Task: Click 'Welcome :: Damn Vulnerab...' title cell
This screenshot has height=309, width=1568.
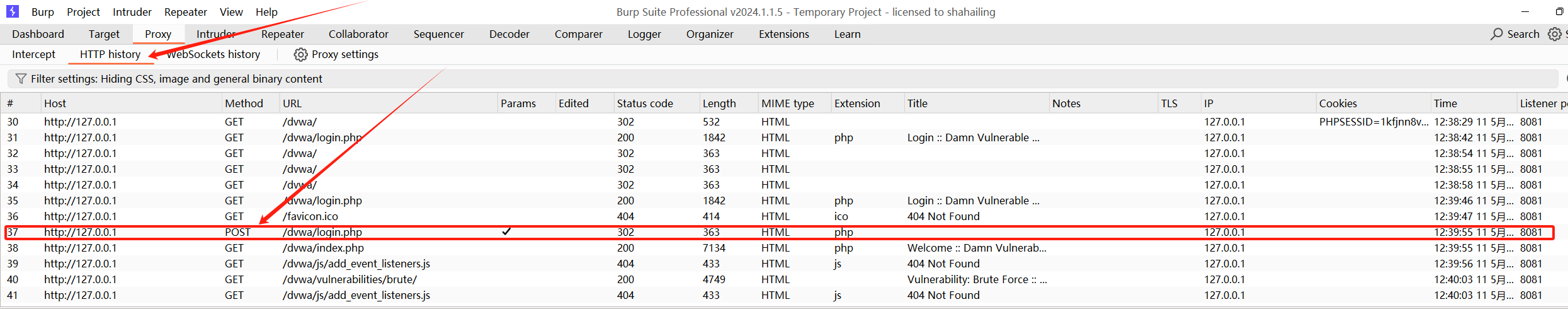Action: 977,248
